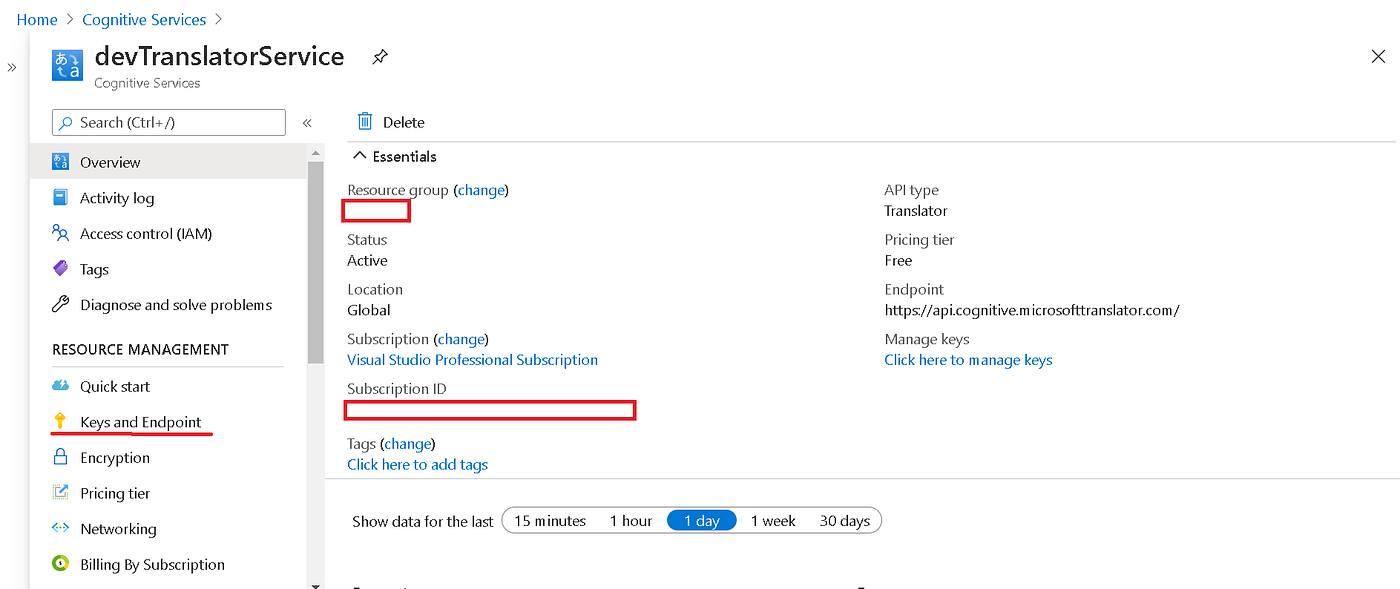The width and height of the screenshot is (1400, 589).
Task: Select the 1 week time range
Action: point(772,520)
